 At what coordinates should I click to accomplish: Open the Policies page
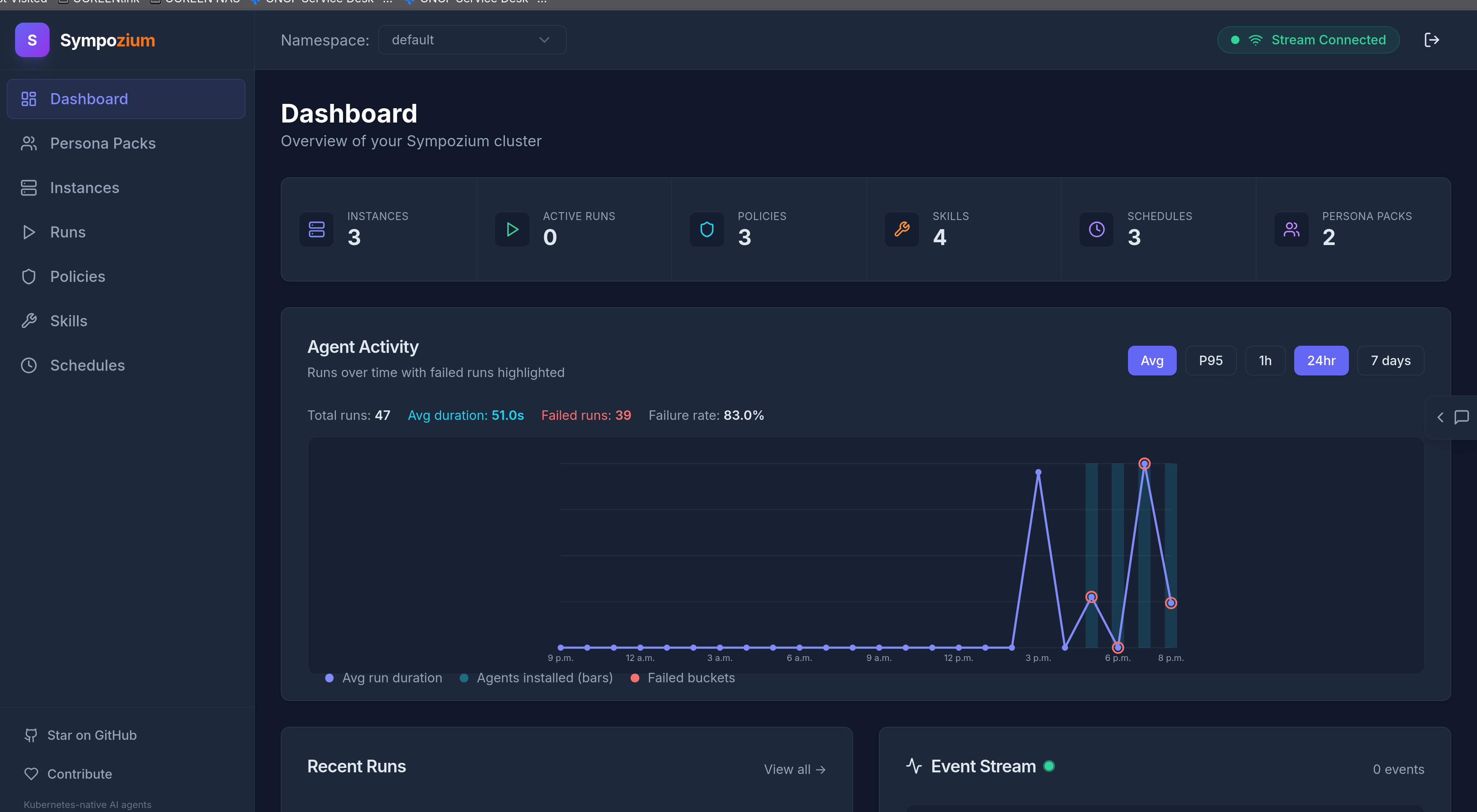126,277
